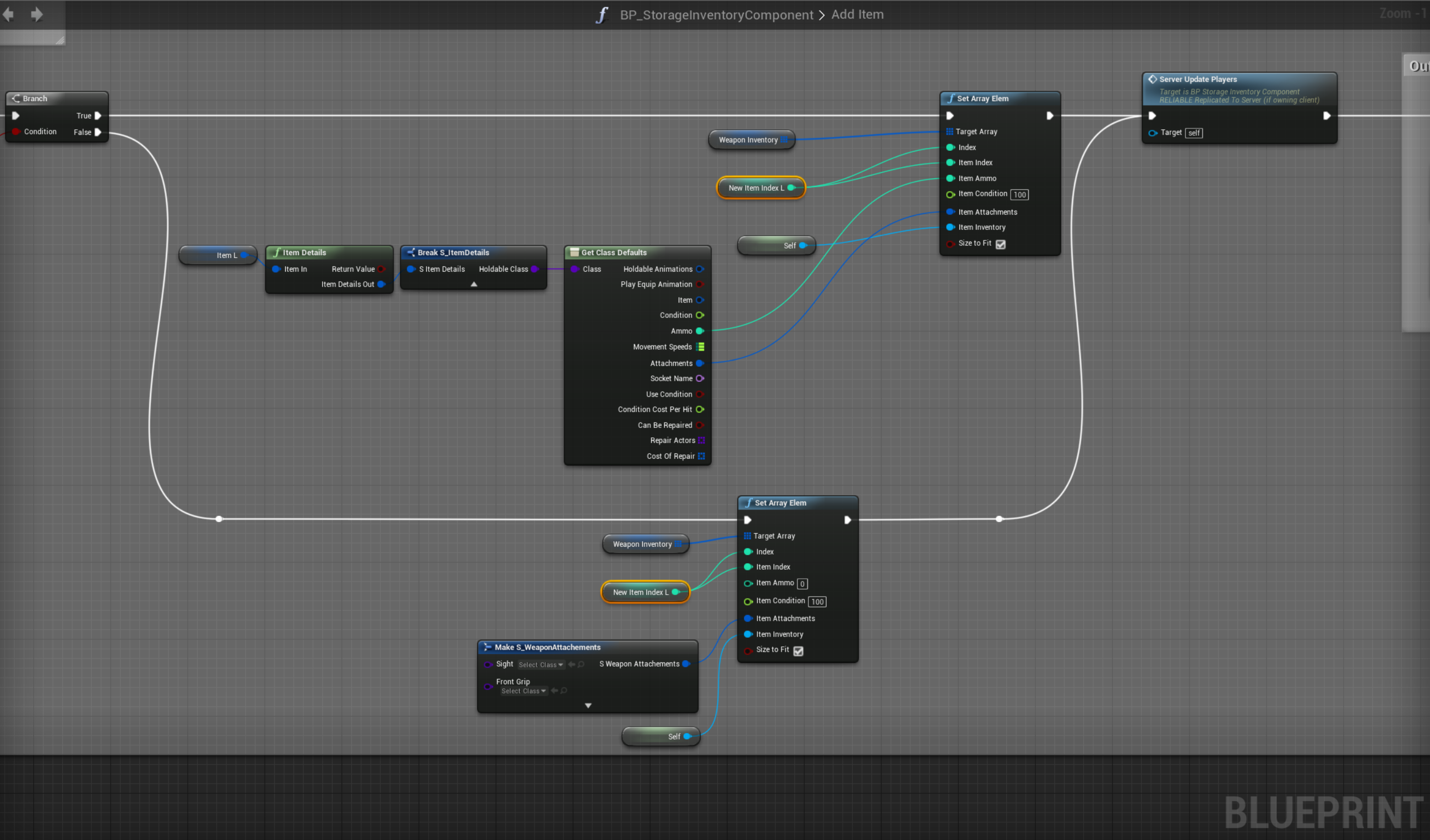Click the Item Condition 100 field on the upper Set Array Elem

(1019, 195)
